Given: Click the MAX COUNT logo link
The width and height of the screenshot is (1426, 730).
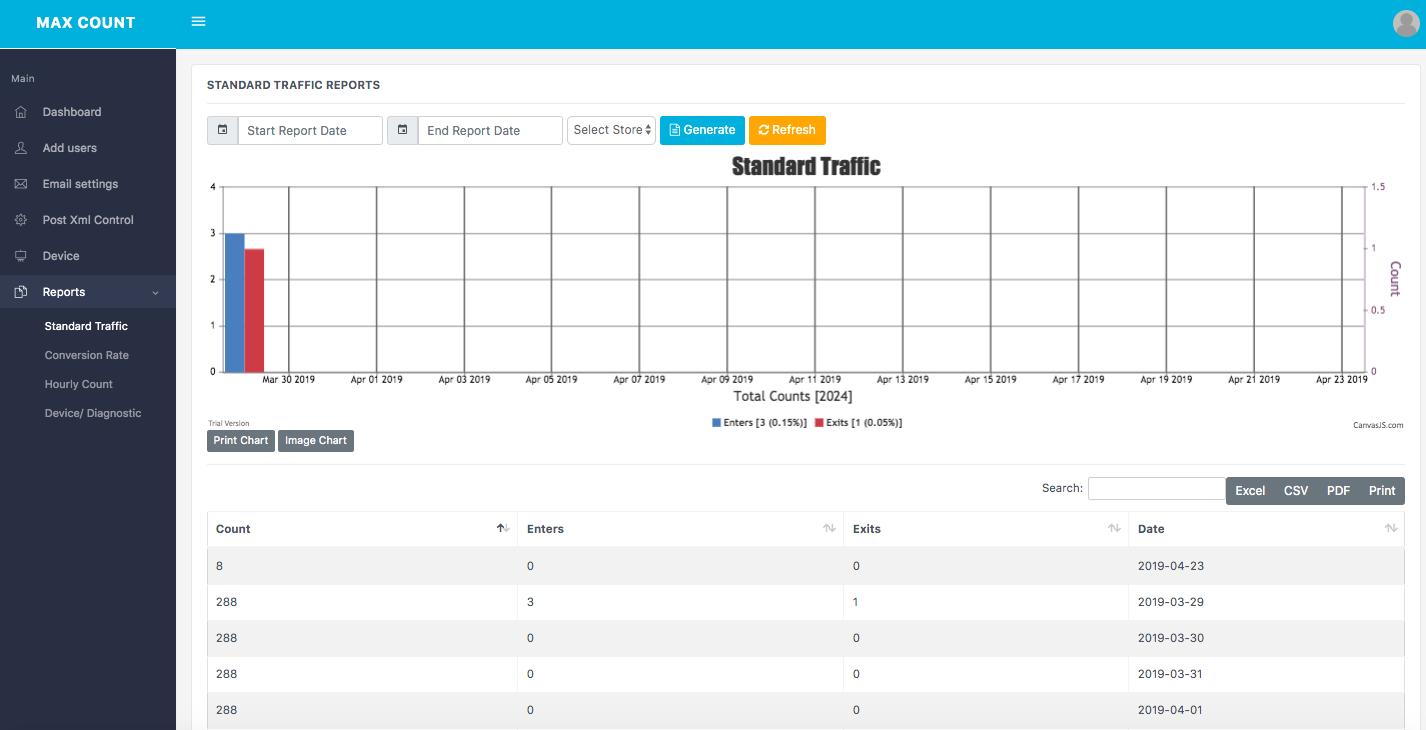Looking at the screenshot, I should [86, 23].
